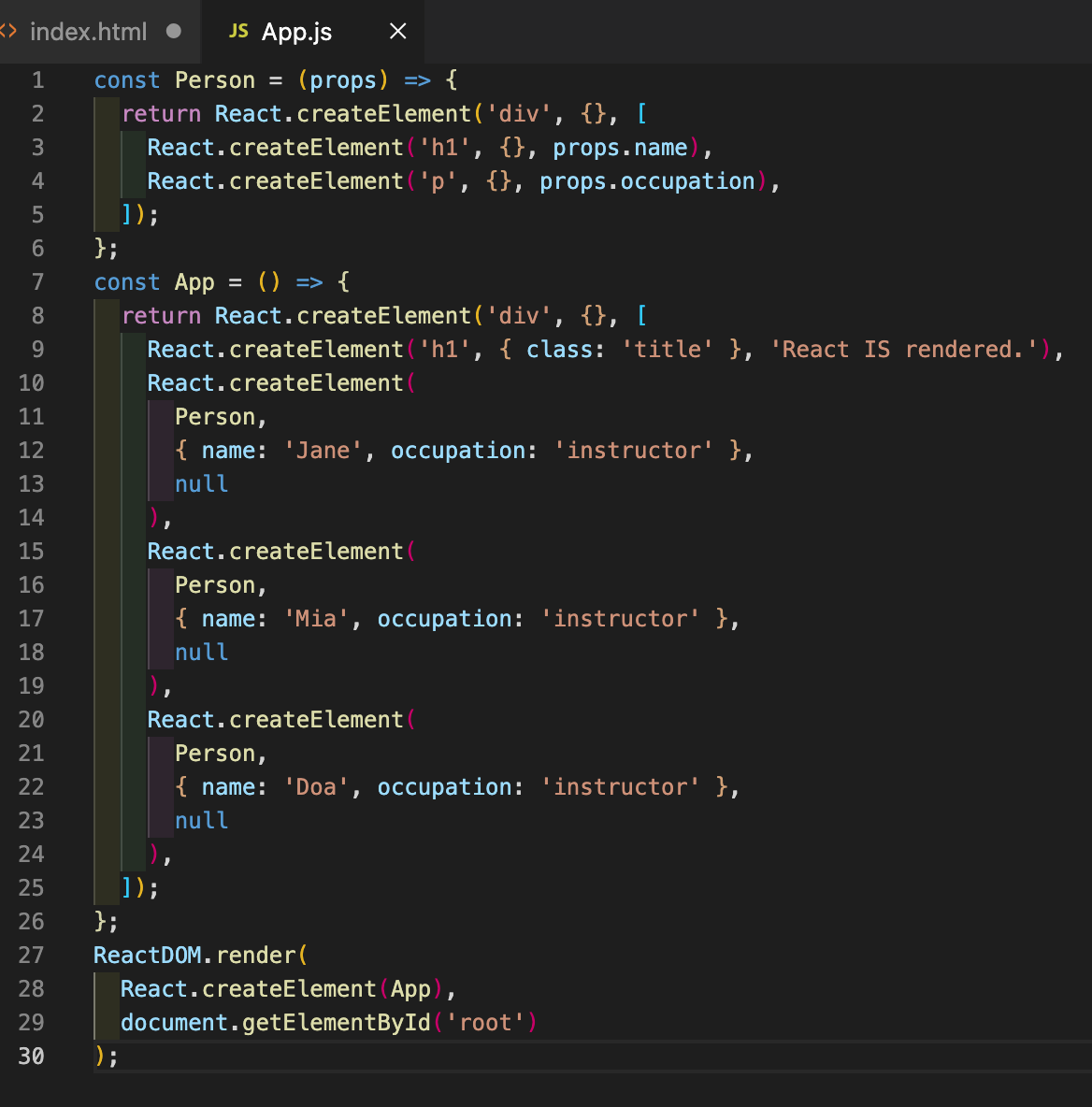Click the 'h1' string on line 3
Screen dimensions: 1092x1107
pos(445,148)
